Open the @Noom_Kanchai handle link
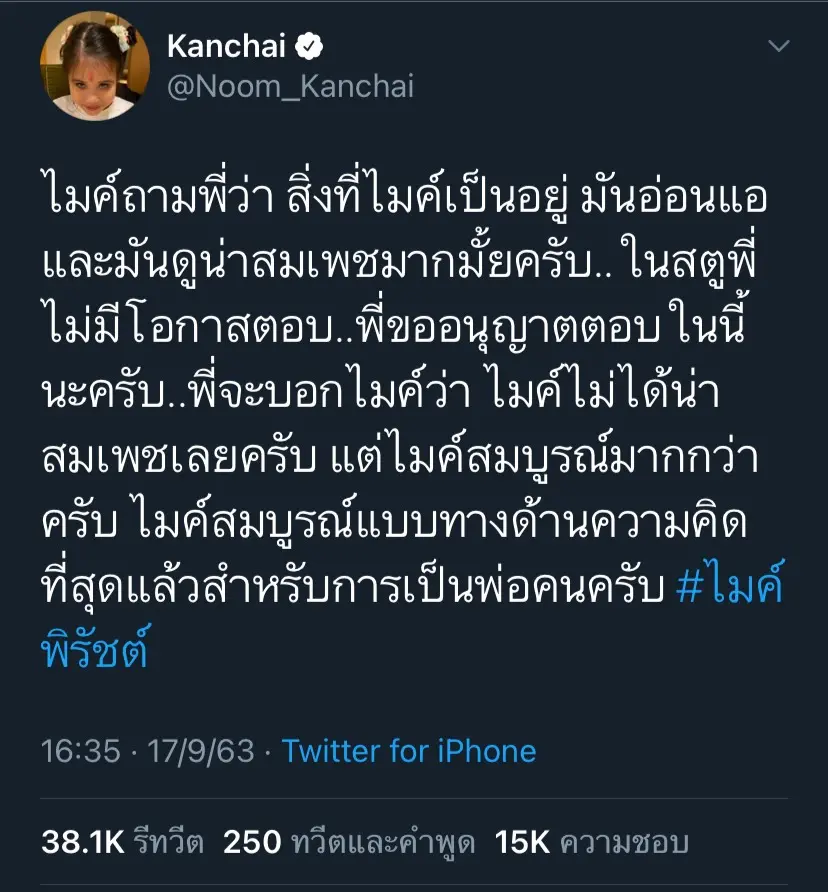 [290, 87]
